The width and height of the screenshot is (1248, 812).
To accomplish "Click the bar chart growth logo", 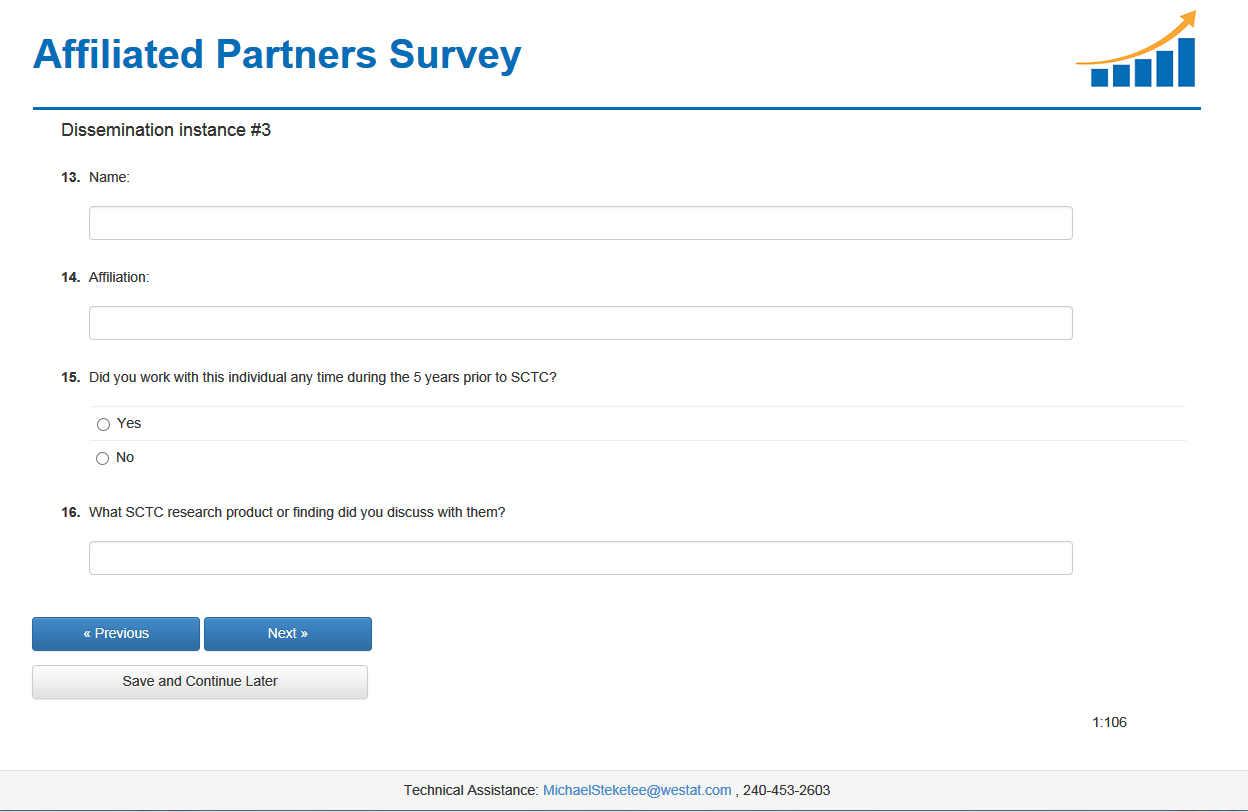I will pos(1138,51).
